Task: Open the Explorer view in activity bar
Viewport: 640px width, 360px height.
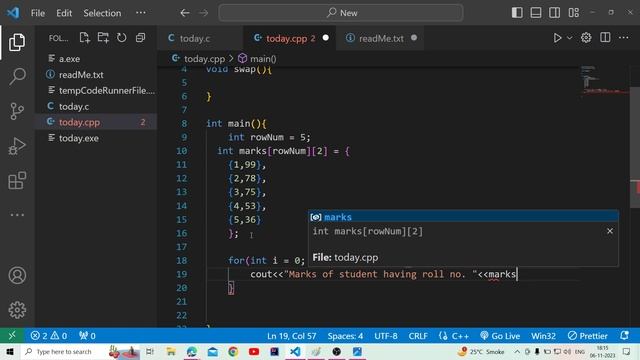Action: [17, 42]
